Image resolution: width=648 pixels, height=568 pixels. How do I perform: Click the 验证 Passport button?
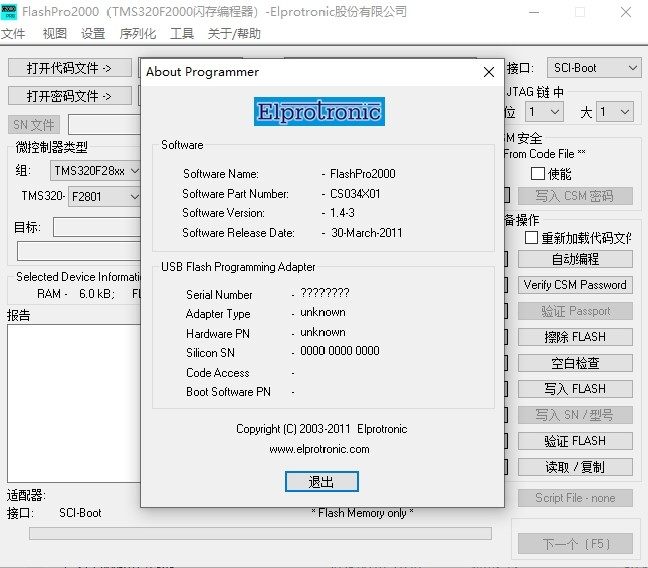coord(575,311)
